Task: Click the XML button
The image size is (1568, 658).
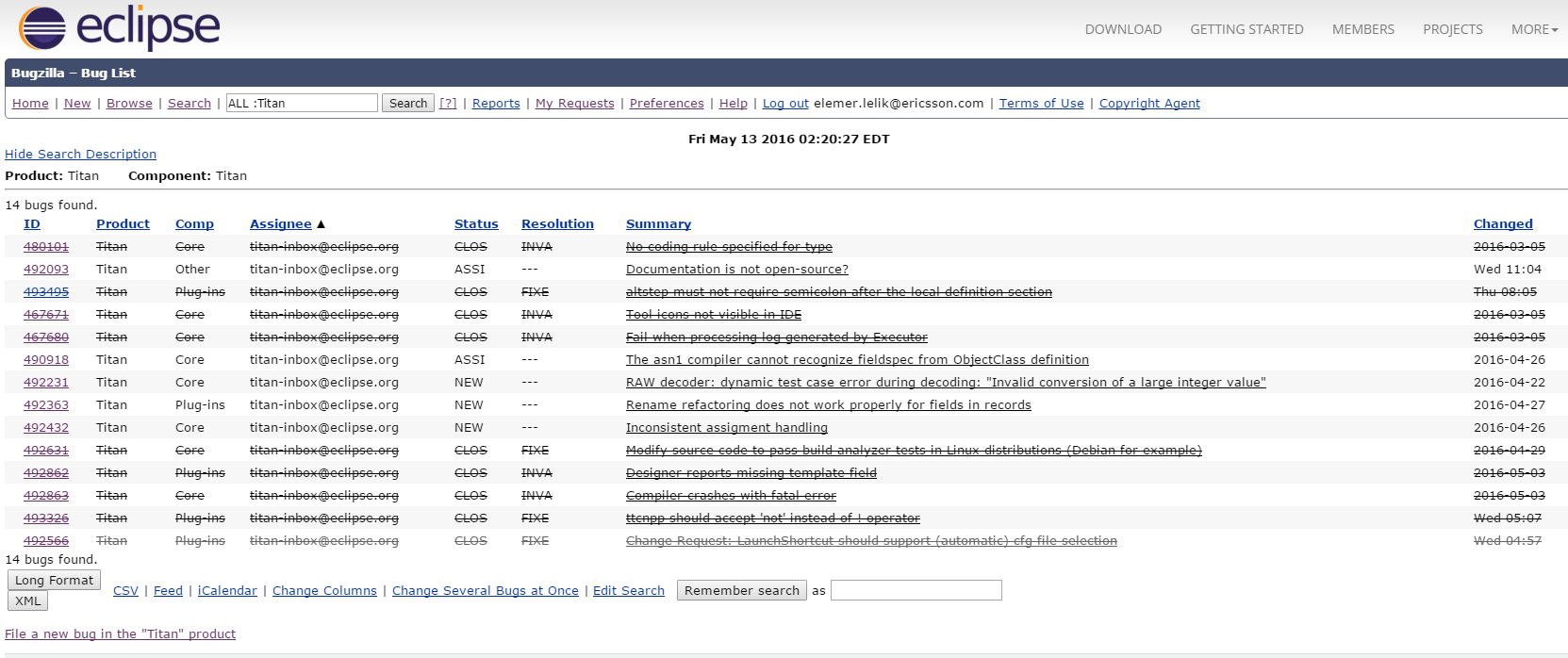Action: (27, 601)
